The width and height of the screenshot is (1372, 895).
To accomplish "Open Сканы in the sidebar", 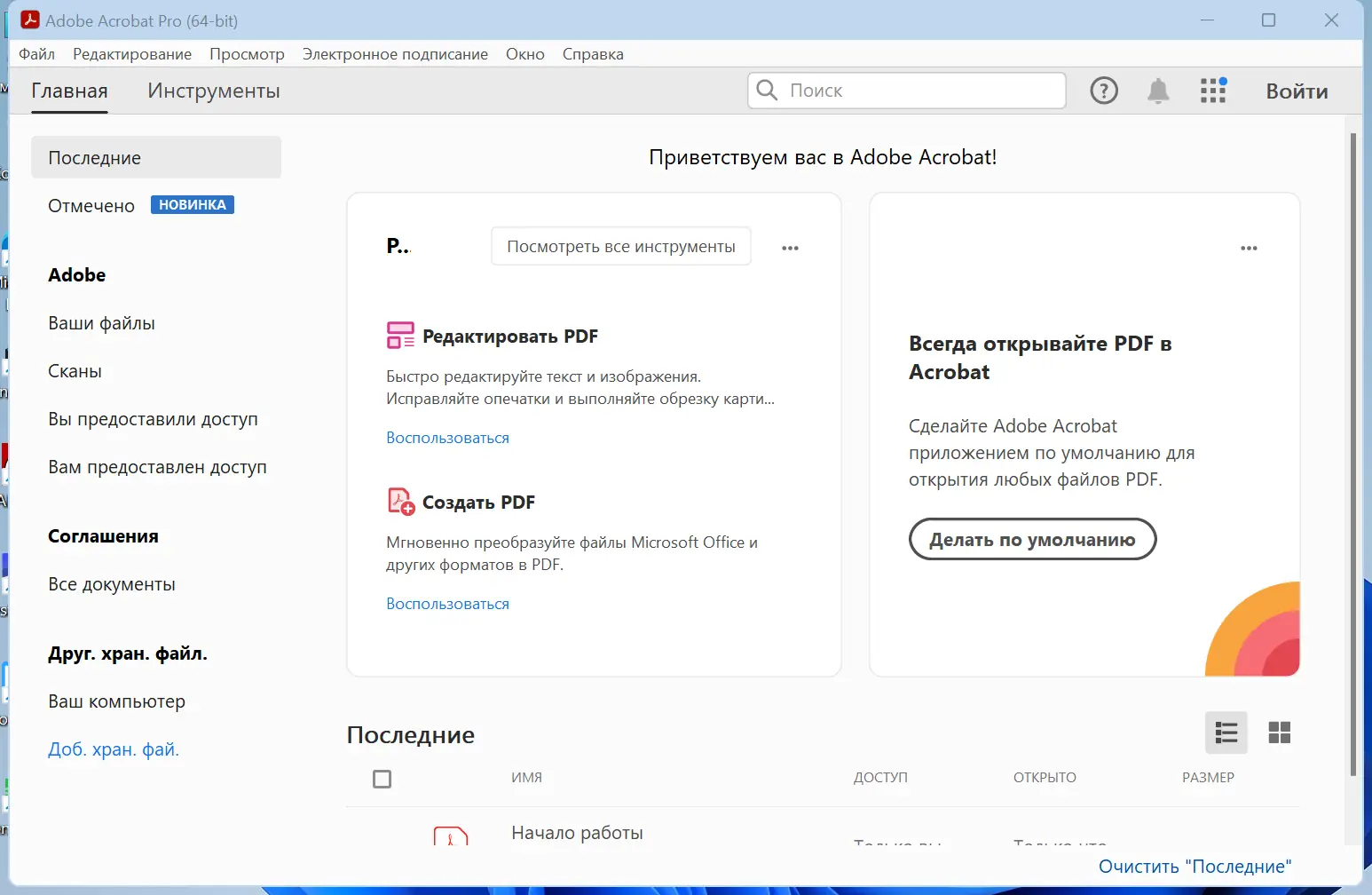I will click(75, 371).
